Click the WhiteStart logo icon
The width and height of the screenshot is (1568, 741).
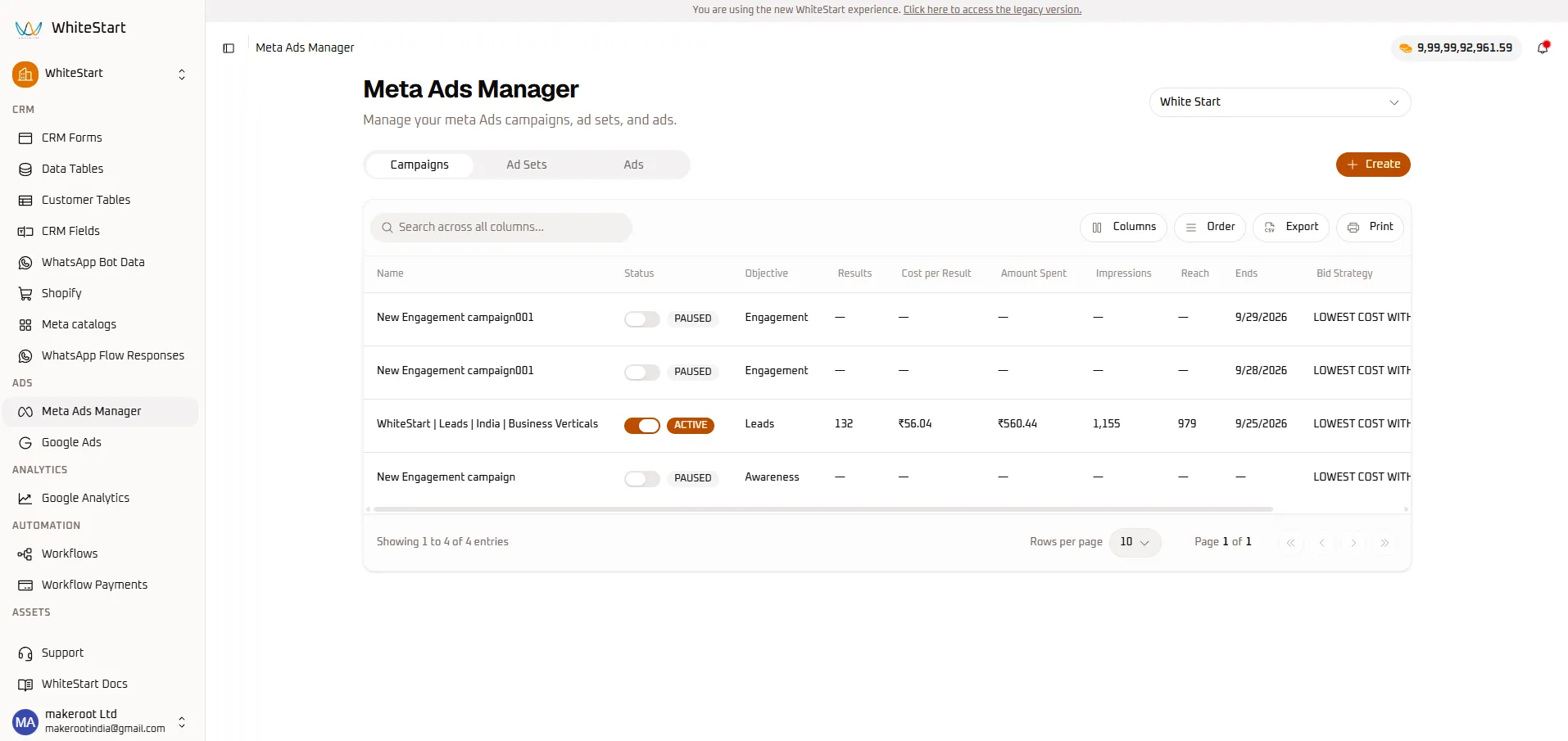point(29,29)
